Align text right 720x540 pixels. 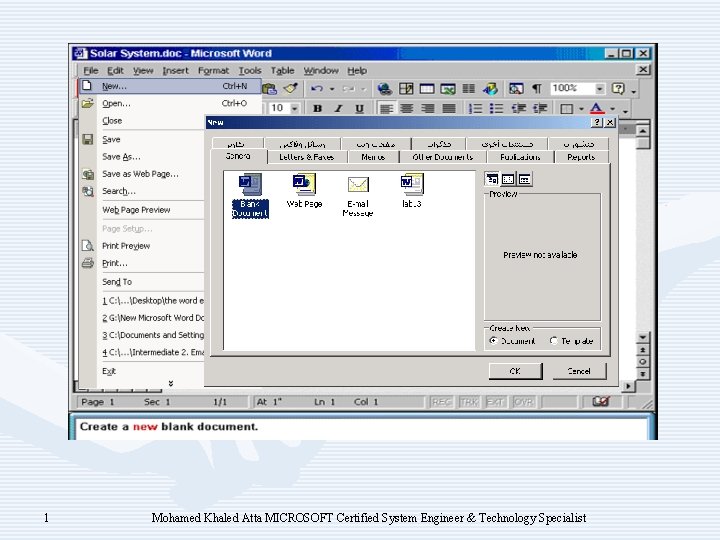pyautogui.click(x=428, y=108)
